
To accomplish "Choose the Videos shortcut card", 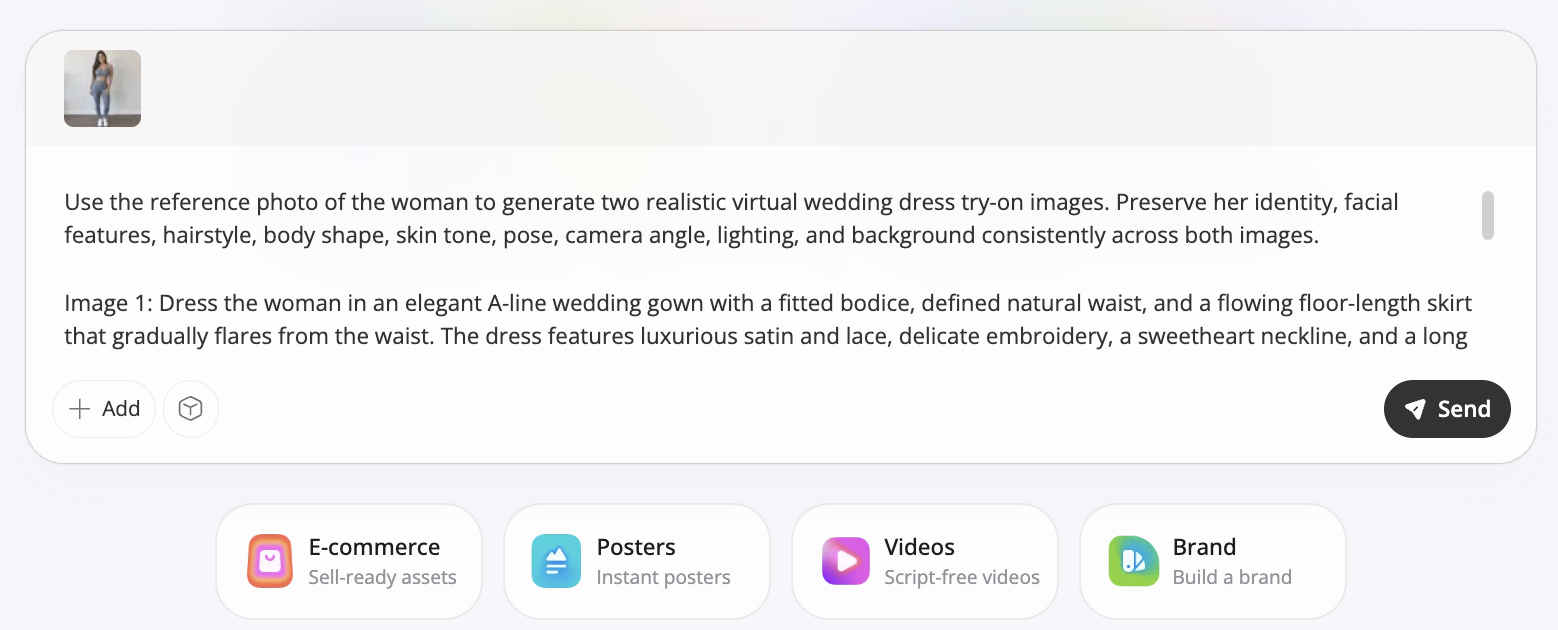I will coord(925,561).
